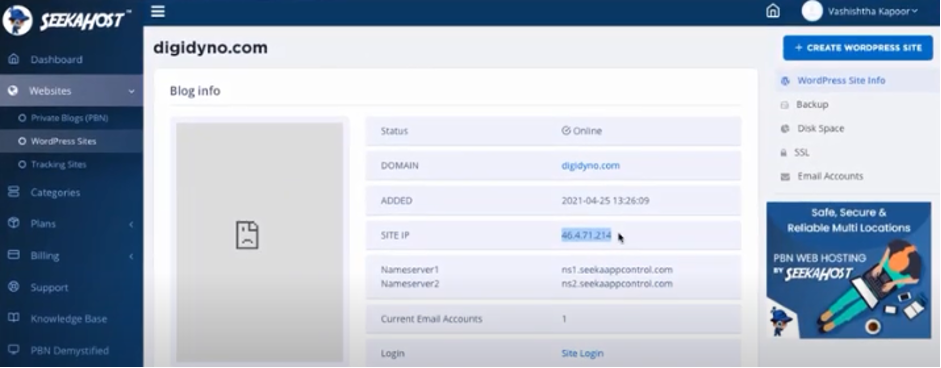
Task: Click the Websites globe icon
Action: 13,91
